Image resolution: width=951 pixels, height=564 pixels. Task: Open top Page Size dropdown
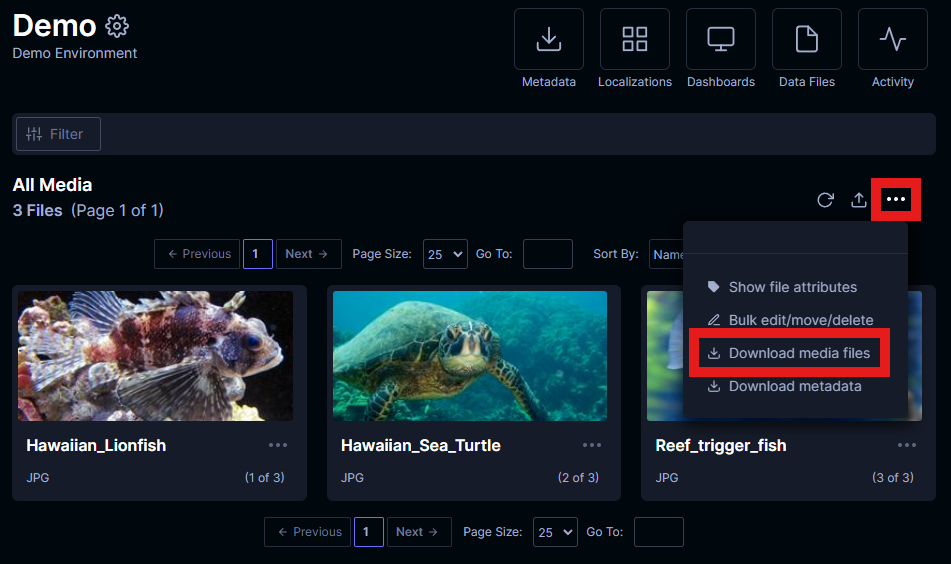coord(445,254)
